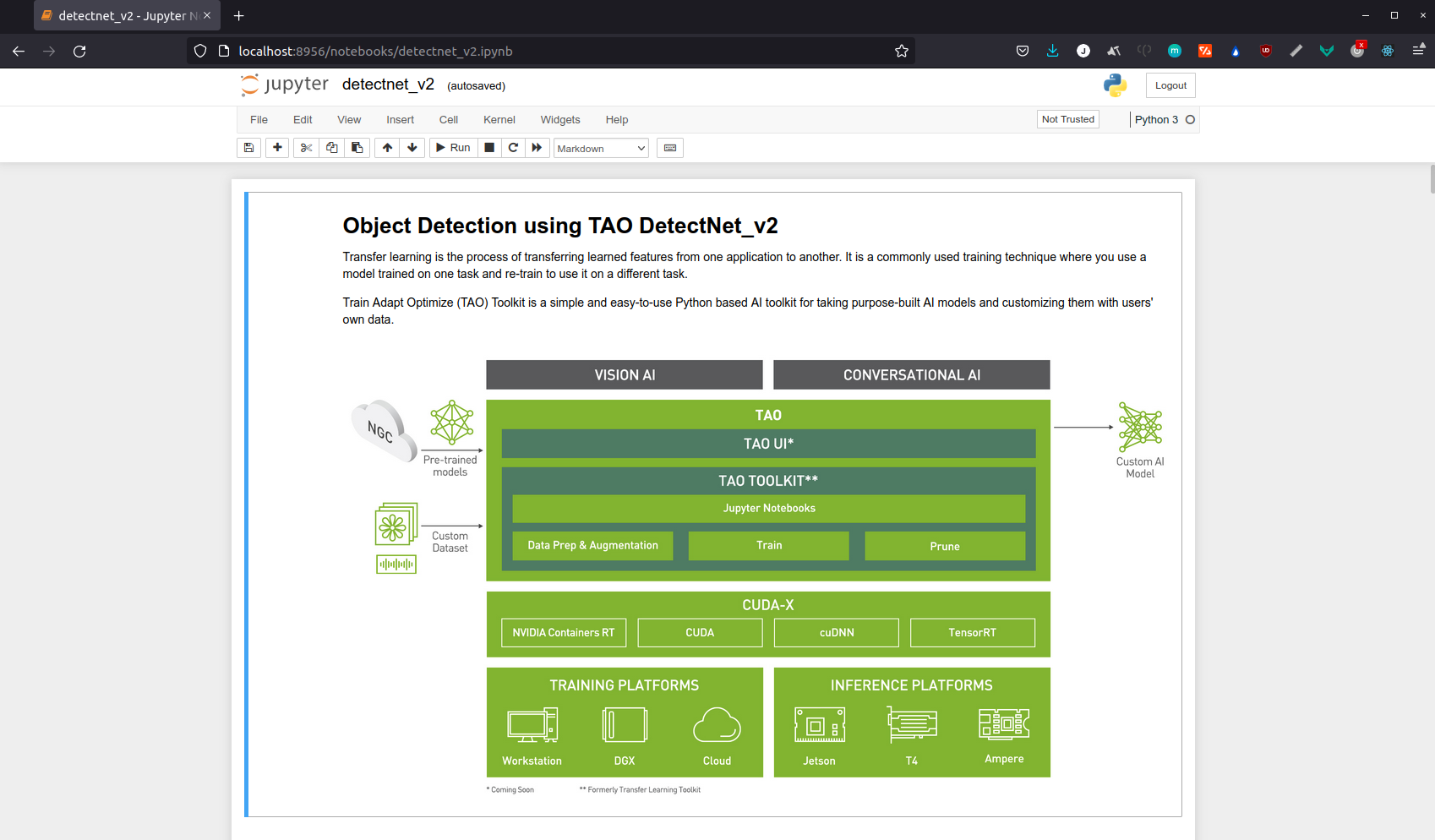Screen dimensions: 1435x840
Task: Go back with the browser back arrow
Action: click(19, 52)
